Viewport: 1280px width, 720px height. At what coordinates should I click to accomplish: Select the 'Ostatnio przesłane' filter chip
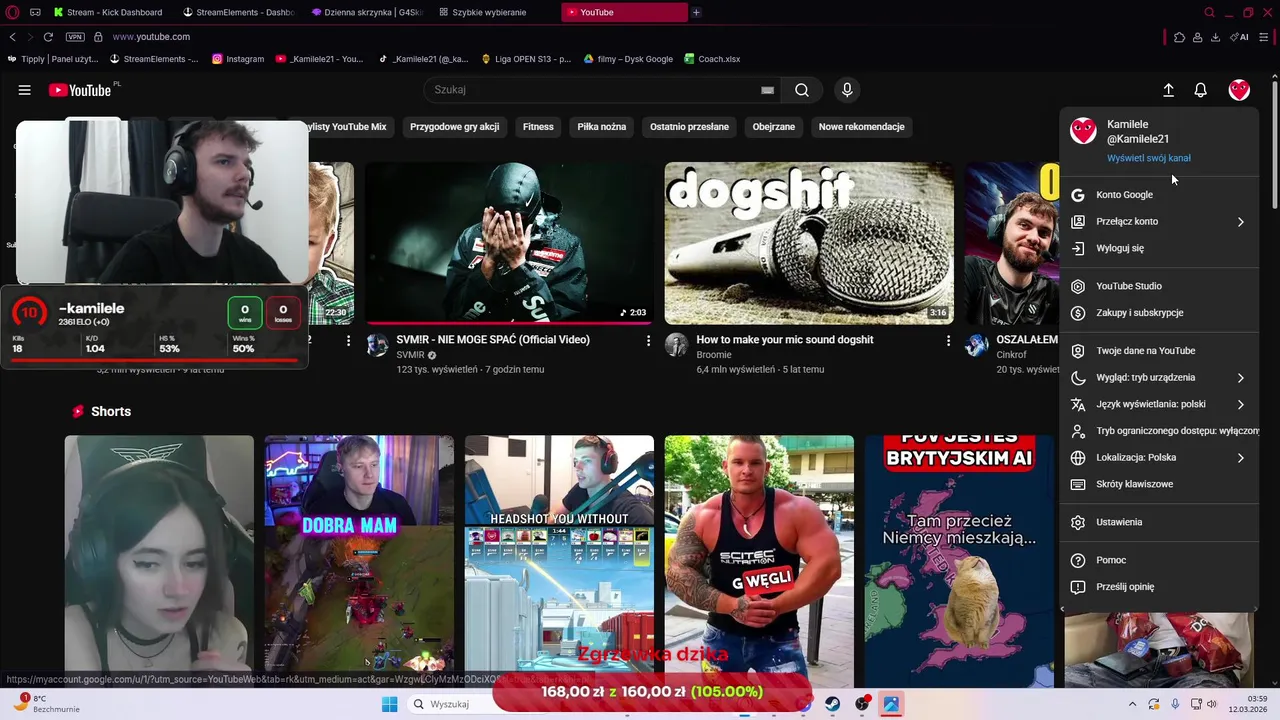pyautogui.click(x=689, y=127)
